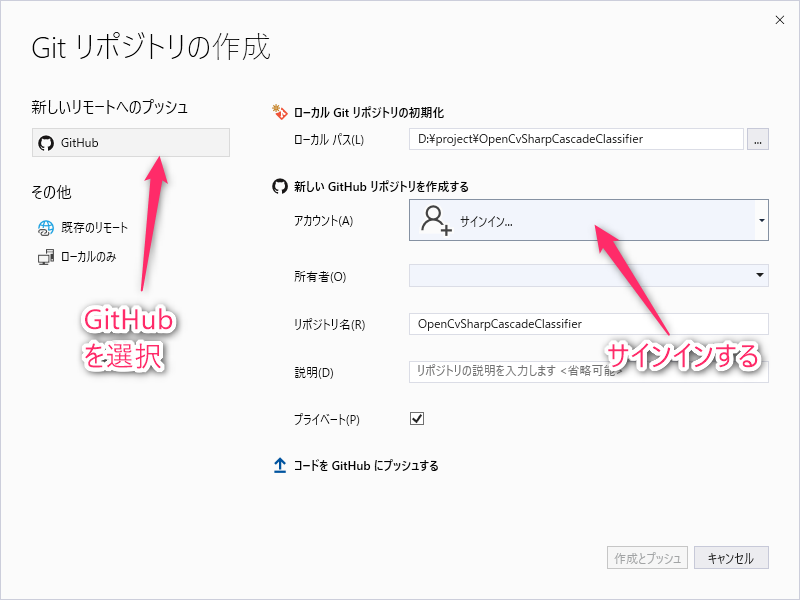Click the upload arrow push icon
This screenshot has width=800, height=600.
tap(280, 465)
